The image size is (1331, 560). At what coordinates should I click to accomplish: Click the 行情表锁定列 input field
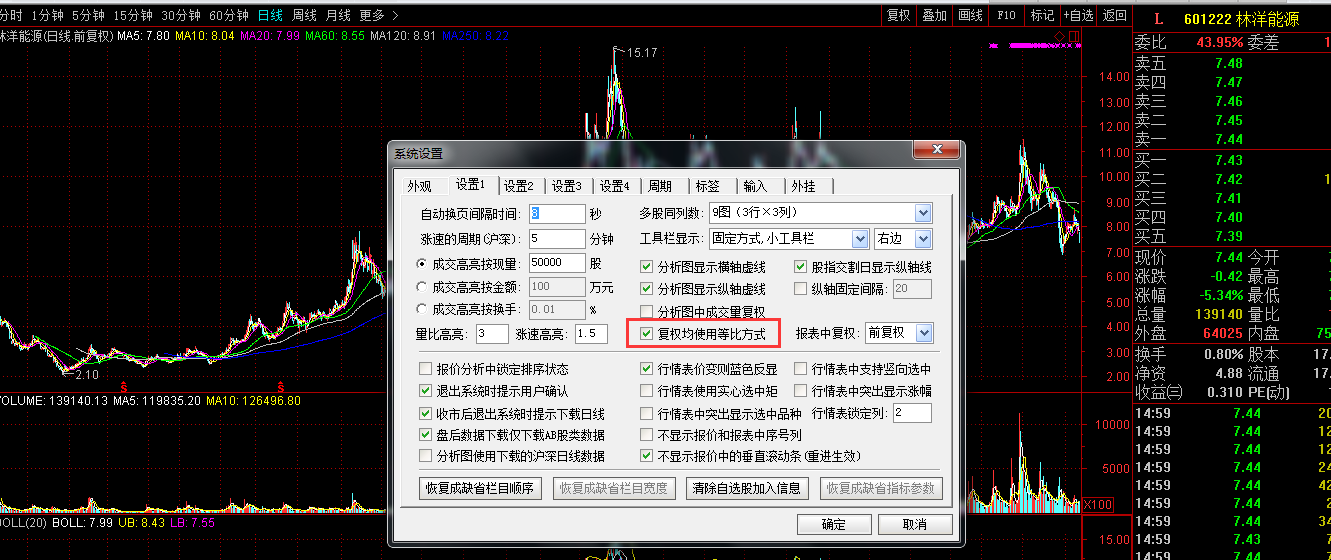[911, 413]
